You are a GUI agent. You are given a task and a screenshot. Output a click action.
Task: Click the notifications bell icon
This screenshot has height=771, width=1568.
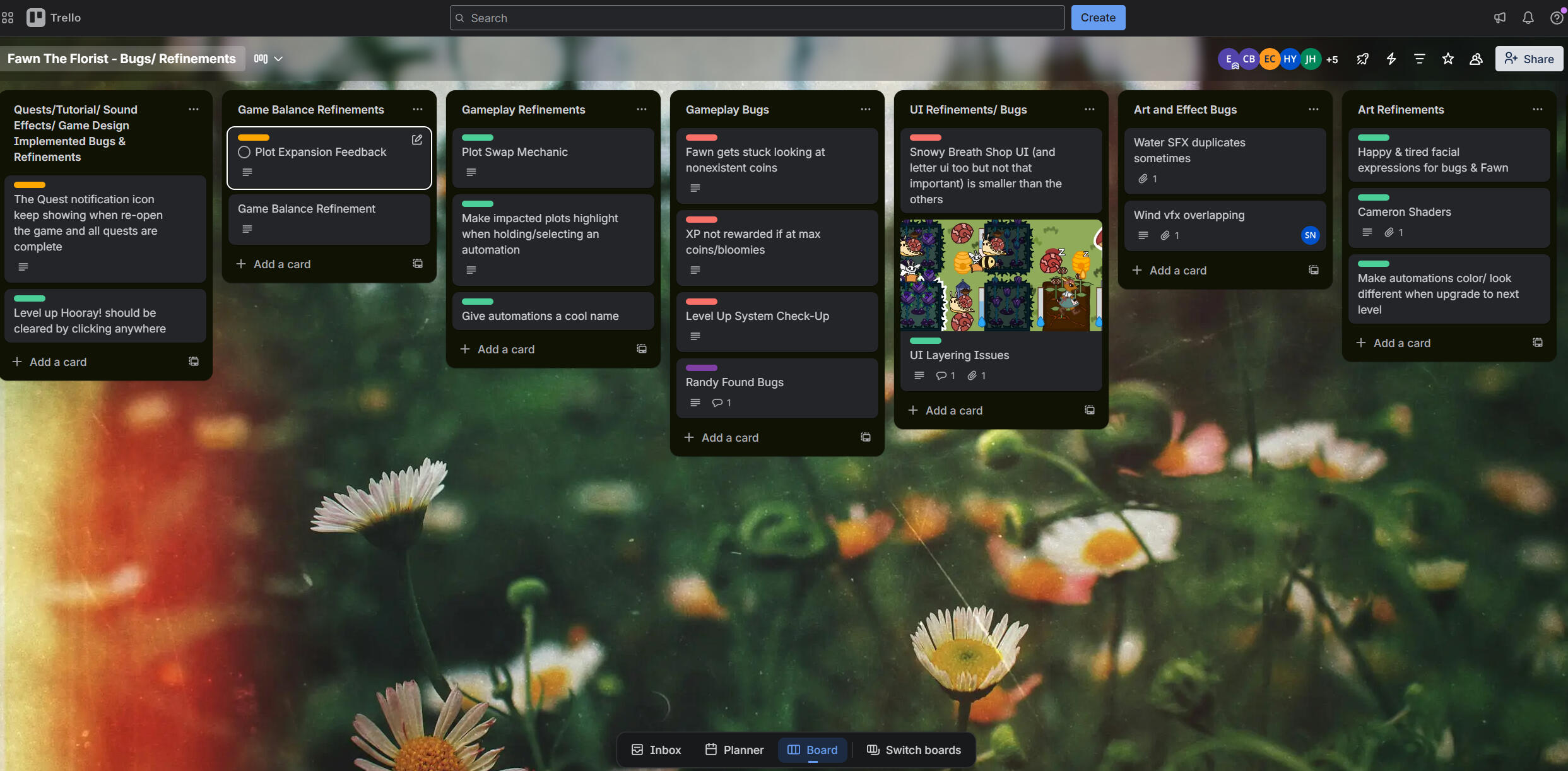[1528, 18]
